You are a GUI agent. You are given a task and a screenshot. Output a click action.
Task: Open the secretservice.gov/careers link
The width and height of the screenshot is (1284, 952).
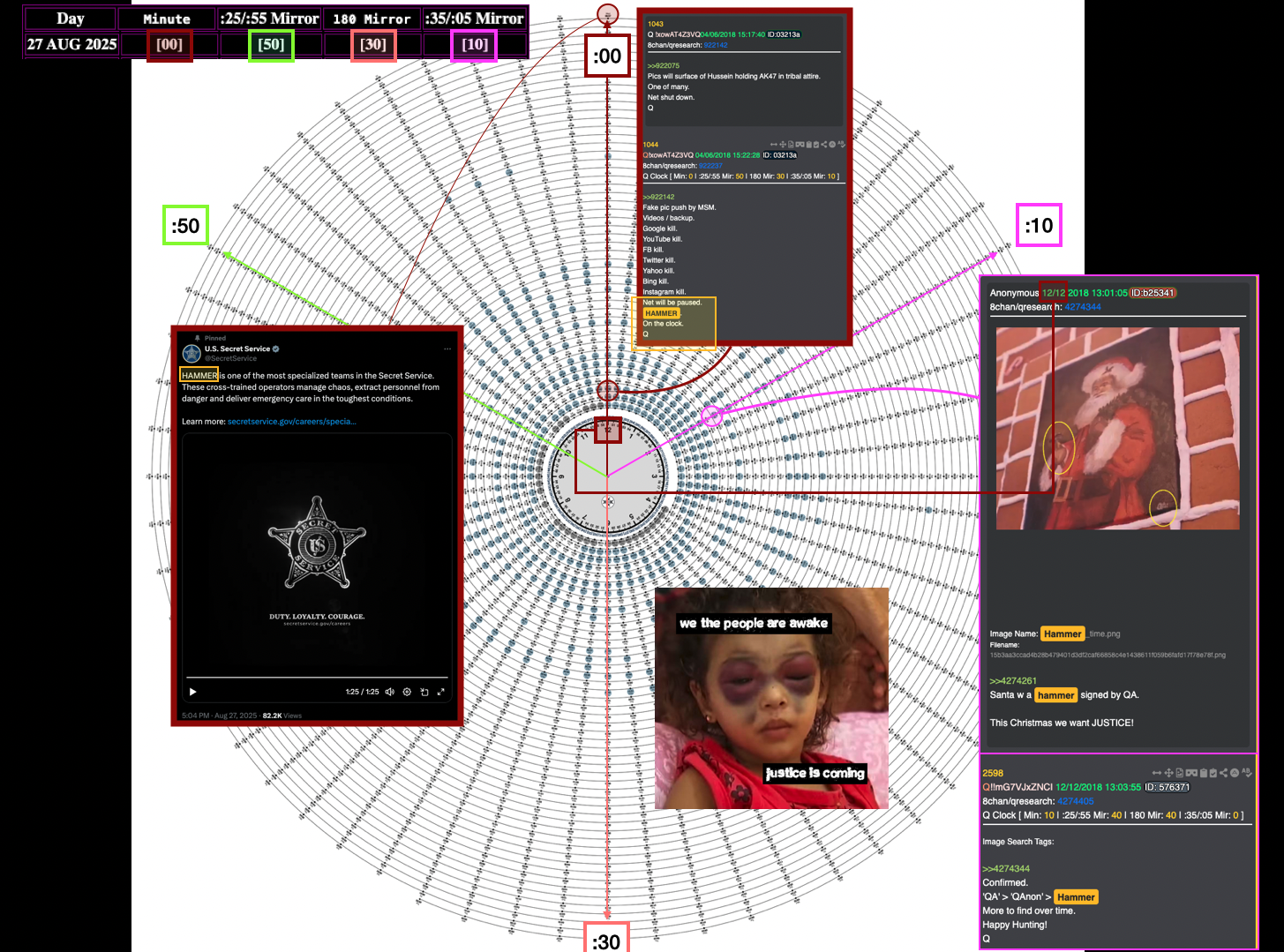point(292,422)
